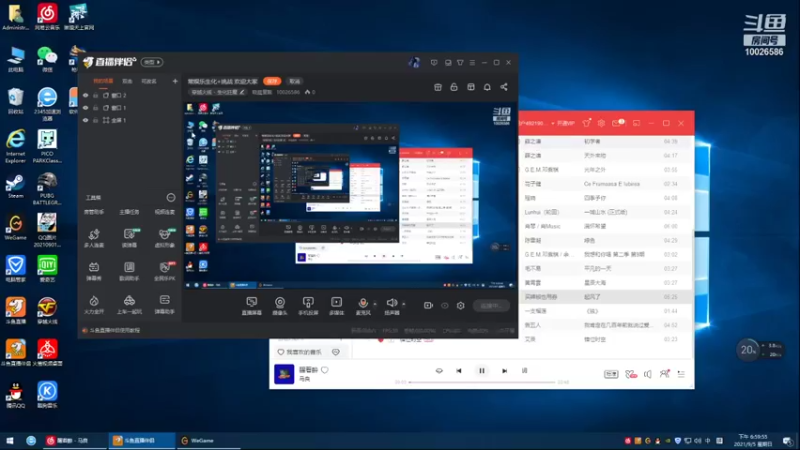Toggle visibility eye for 窗口 2 source
Image resolution: width=800 pixels, height=450 pixels.
[x=85, y=95]
